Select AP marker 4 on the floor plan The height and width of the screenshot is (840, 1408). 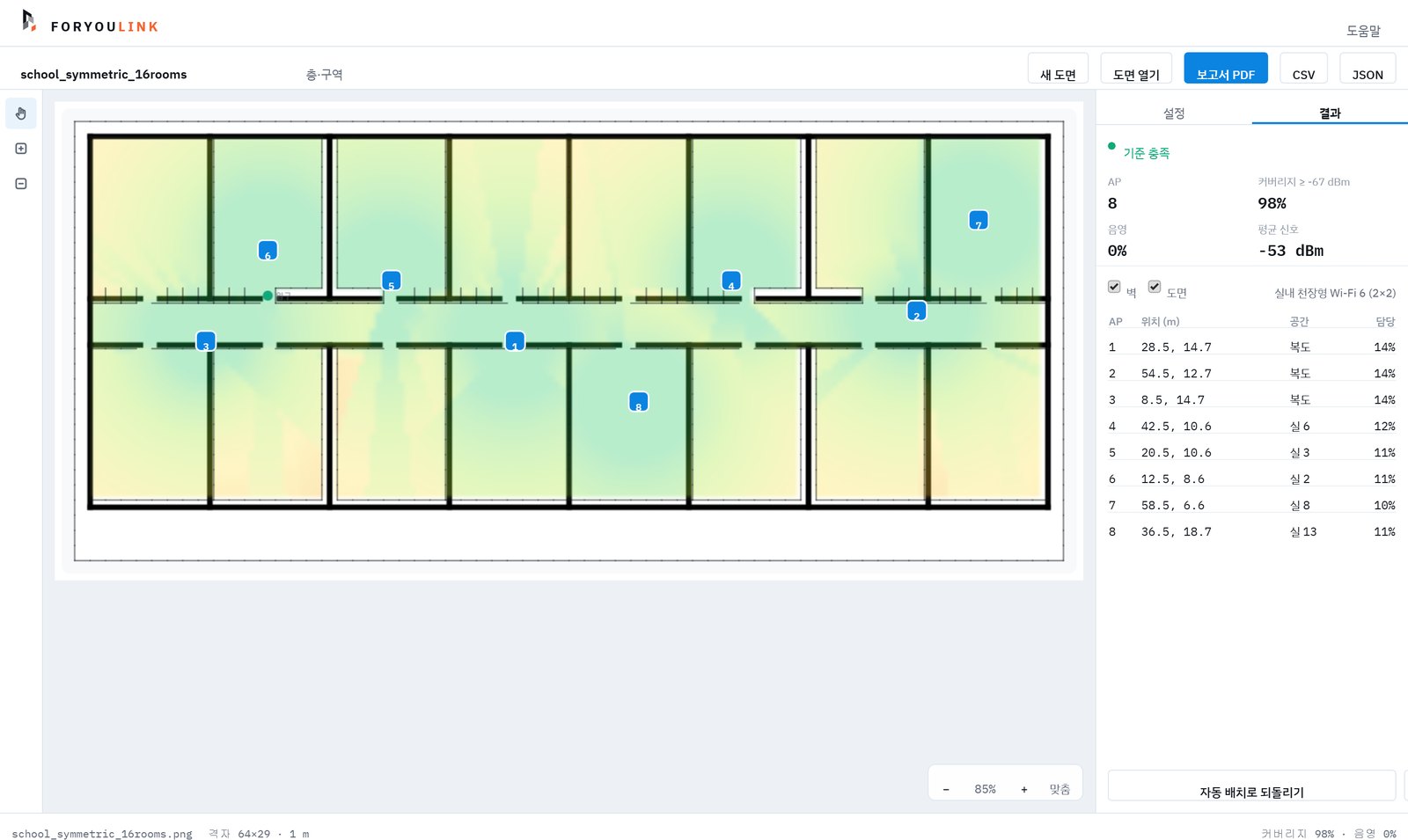coord(730,281)
